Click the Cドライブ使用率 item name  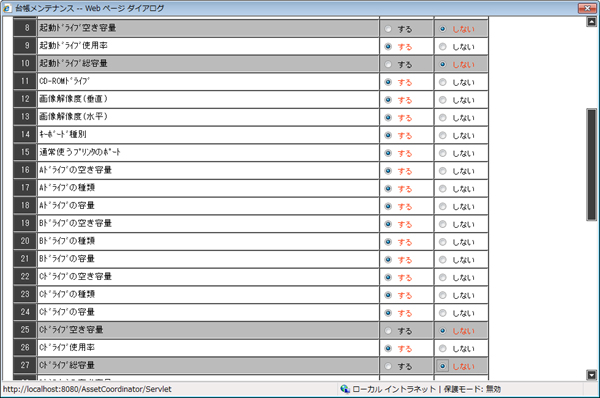pyautogui.click(x=67, y=347)
